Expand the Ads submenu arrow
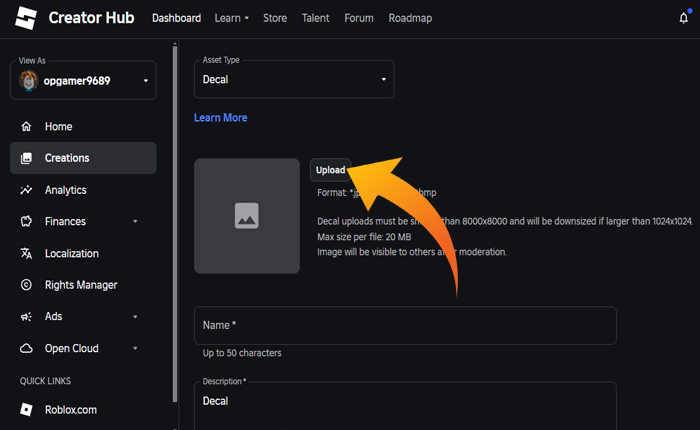 135,317
